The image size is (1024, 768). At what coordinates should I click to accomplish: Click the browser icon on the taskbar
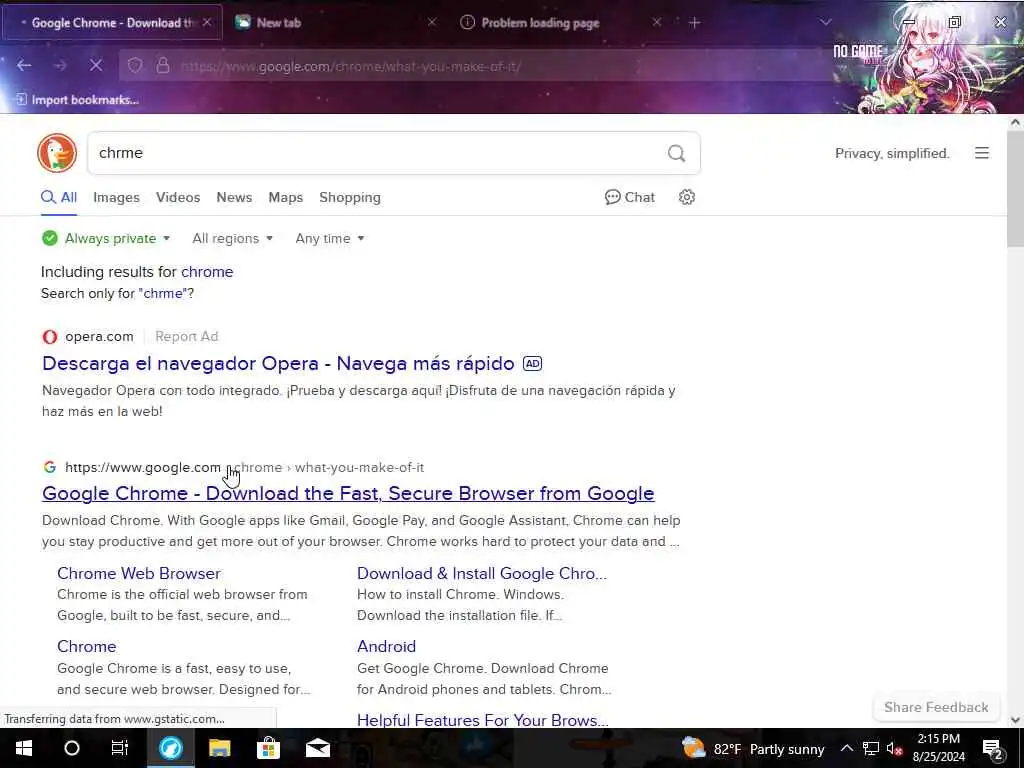pyautogui.click(x=170, y=748)
